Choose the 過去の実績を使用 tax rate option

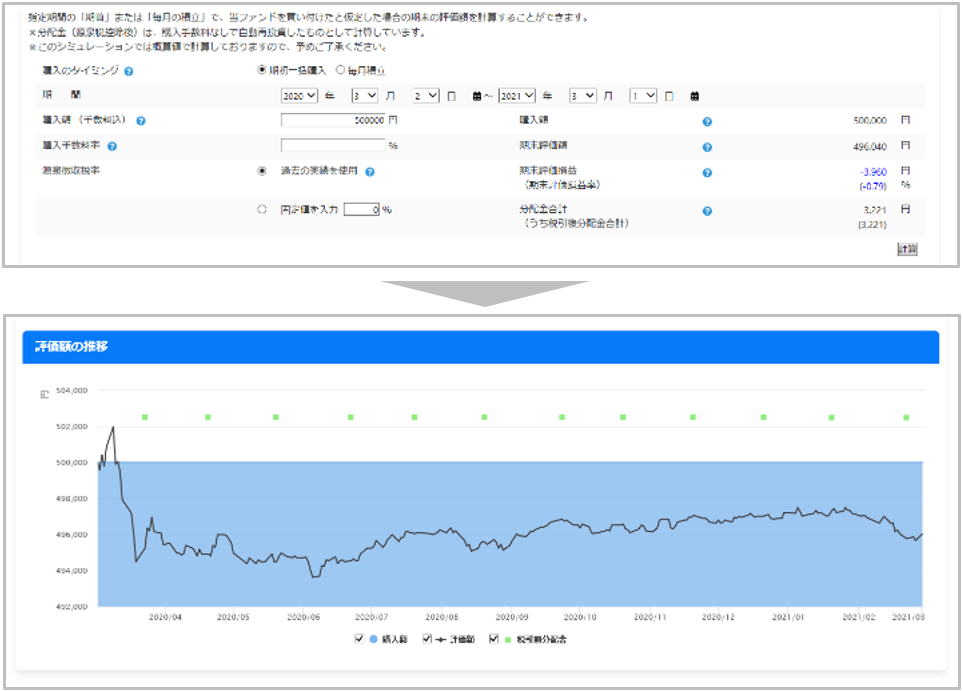point(262,171)
